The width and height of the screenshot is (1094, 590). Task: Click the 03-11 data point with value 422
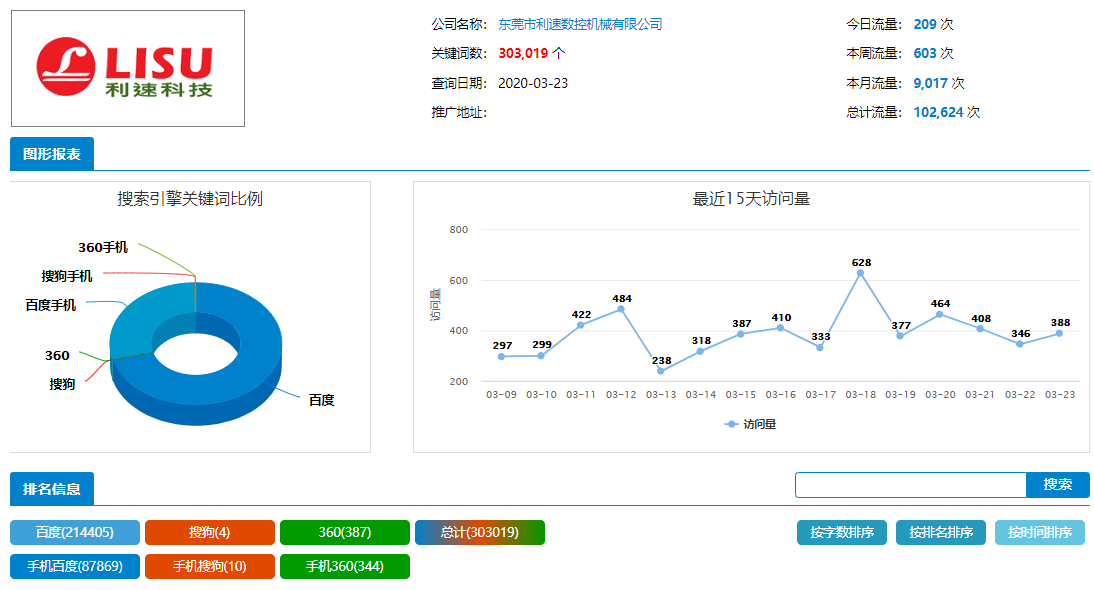(580, 325)
